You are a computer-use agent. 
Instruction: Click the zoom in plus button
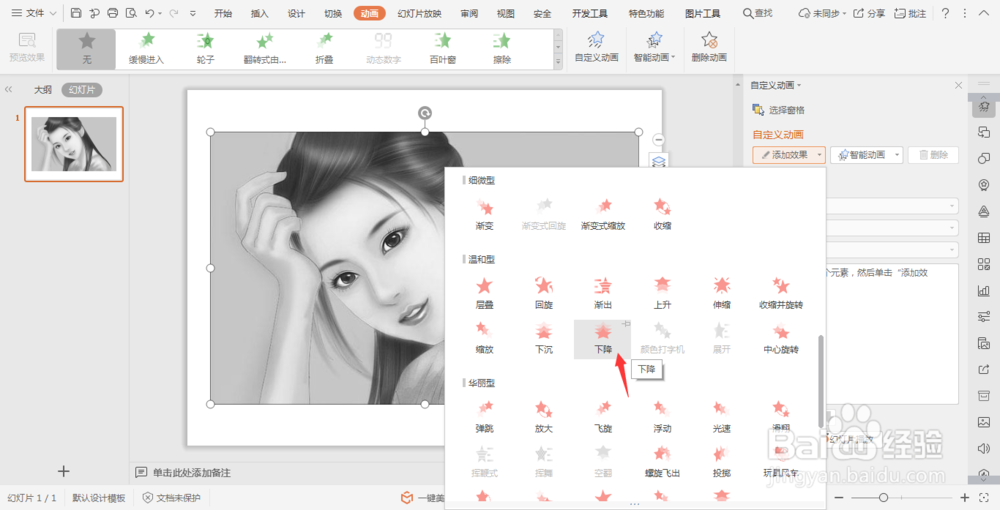coord(965,497)
